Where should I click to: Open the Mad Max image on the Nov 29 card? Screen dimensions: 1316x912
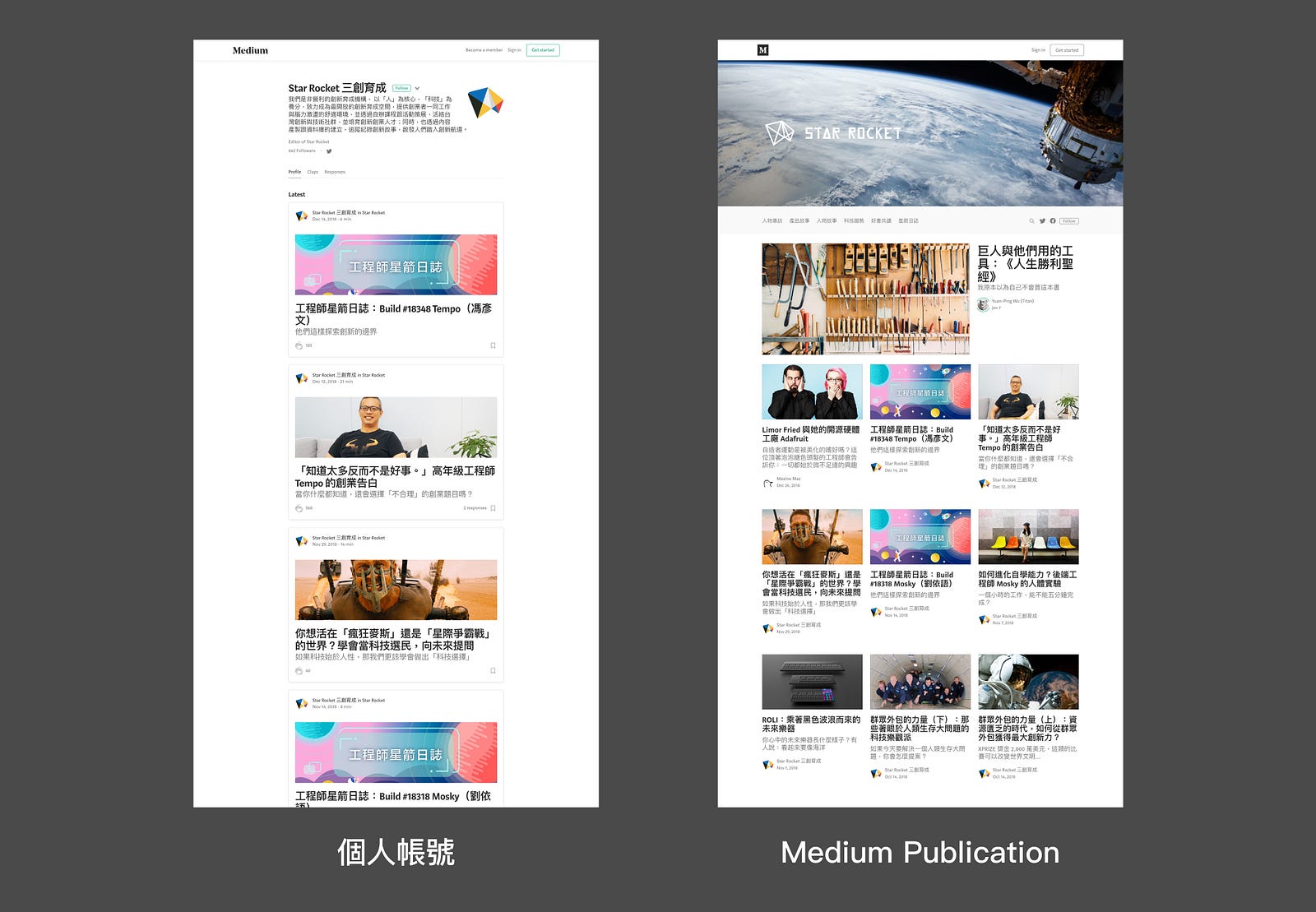coord(396,590)
